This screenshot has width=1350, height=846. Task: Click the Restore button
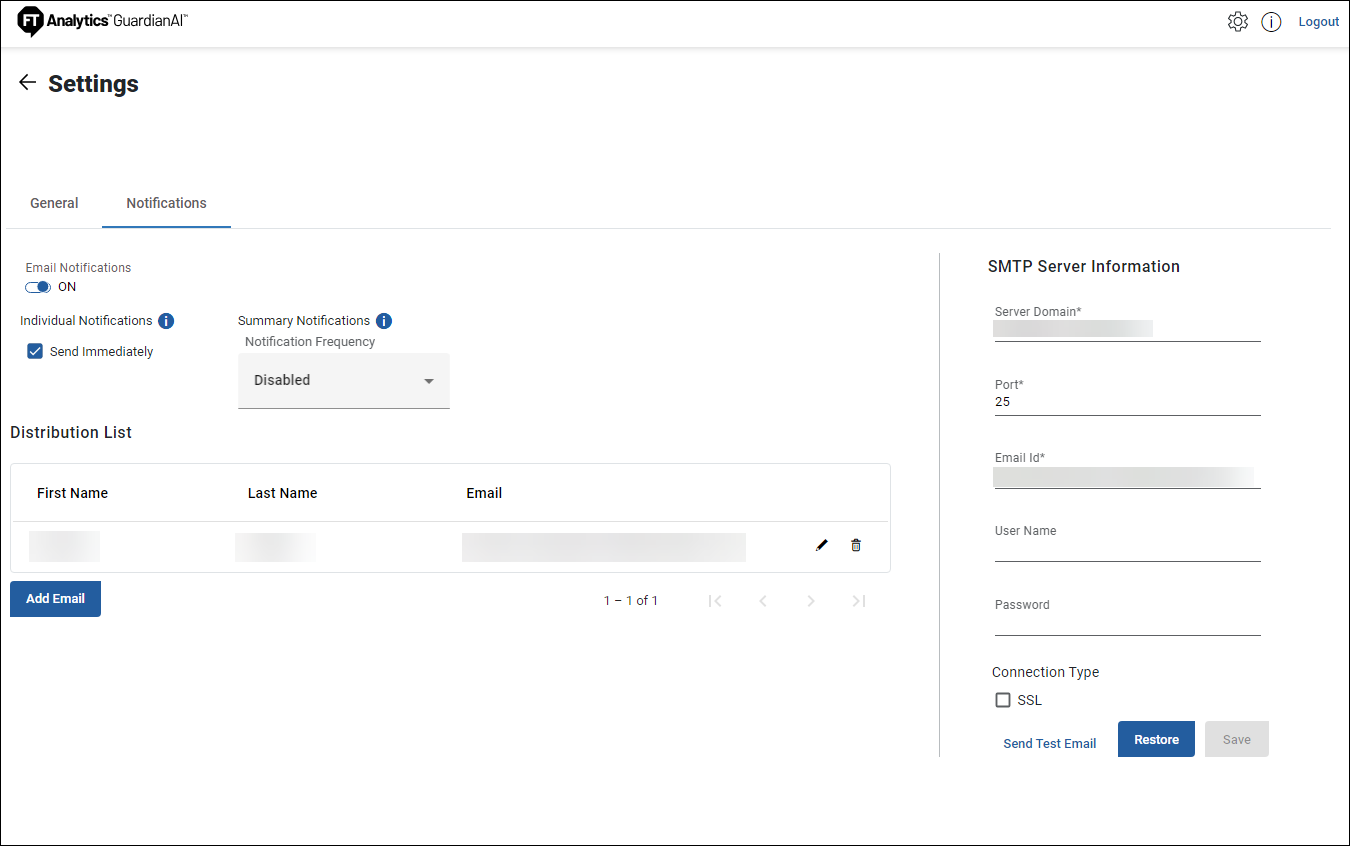click(x=1156, y=739)
